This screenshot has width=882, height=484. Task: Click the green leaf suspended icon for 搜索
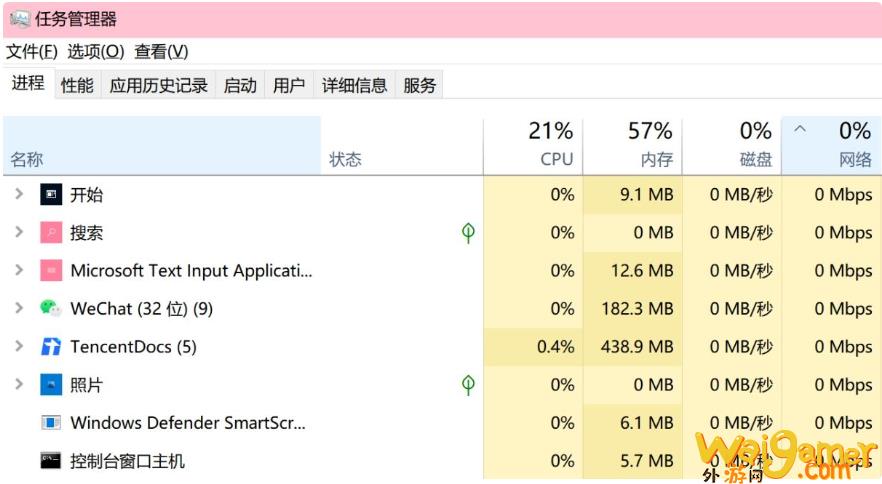click(x=468, y=233)
